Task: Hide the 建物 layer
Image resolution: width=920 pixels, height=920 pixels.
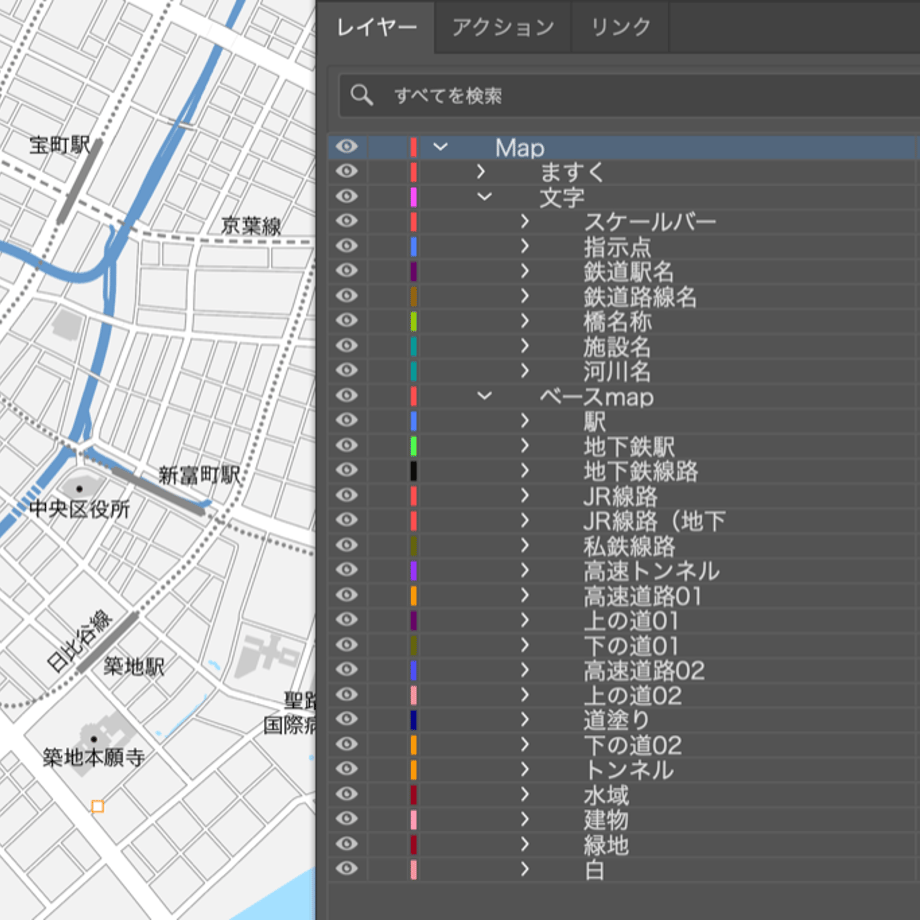Action: [347, 818]
